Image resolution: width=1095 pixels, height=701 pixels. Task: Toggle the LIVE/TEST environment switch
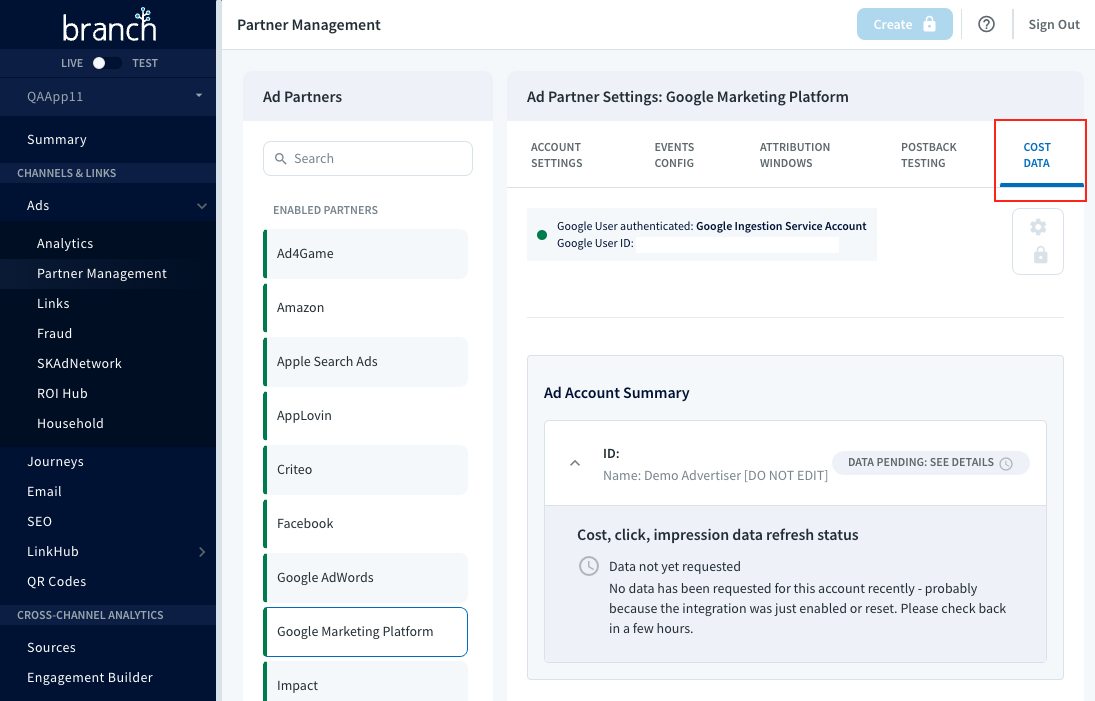pos(107,63)
